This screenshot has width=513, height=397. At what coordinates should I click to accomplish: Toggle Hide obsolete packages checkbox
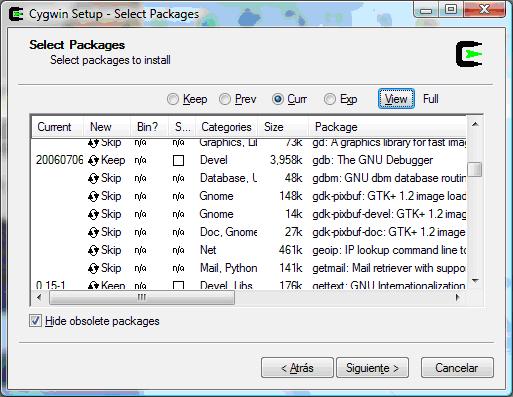35,321
